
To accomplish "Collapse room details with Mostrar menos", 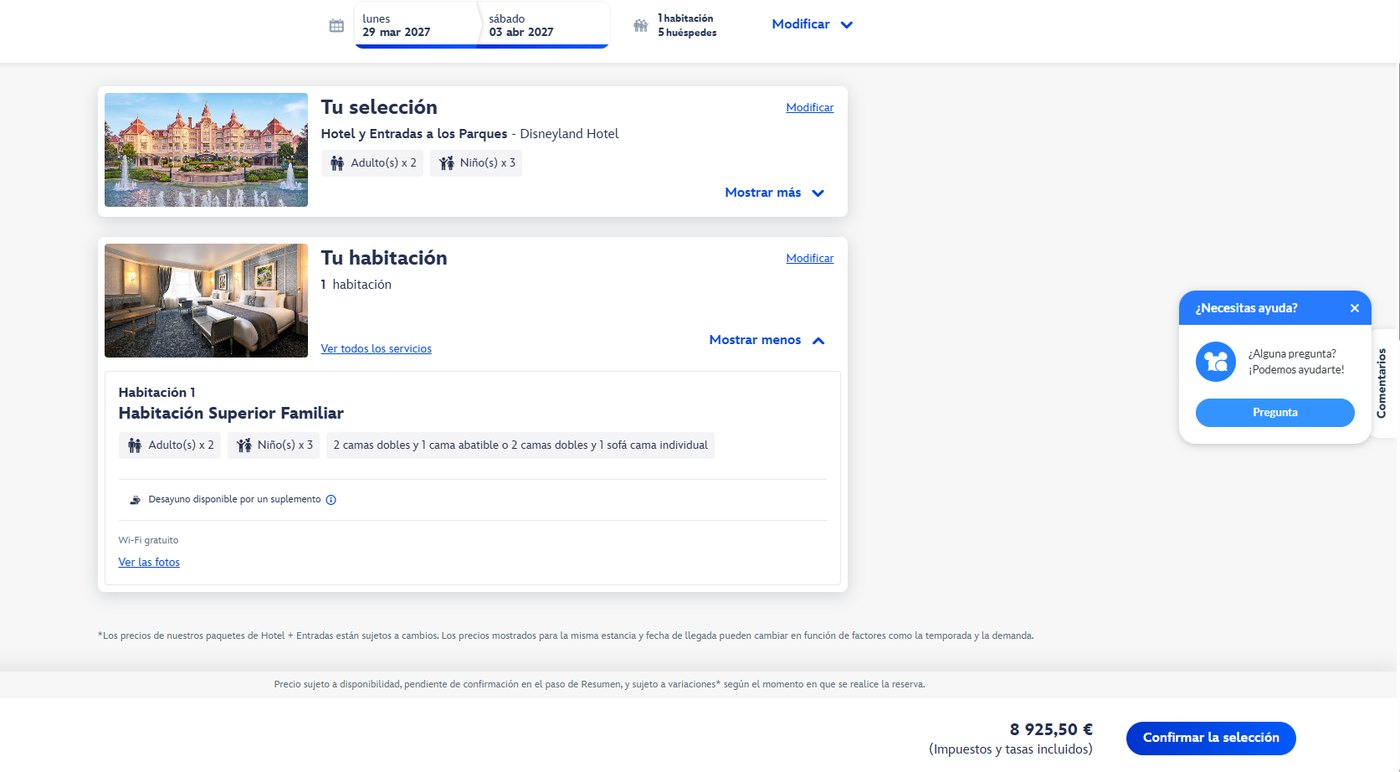I will click(767, 340).
